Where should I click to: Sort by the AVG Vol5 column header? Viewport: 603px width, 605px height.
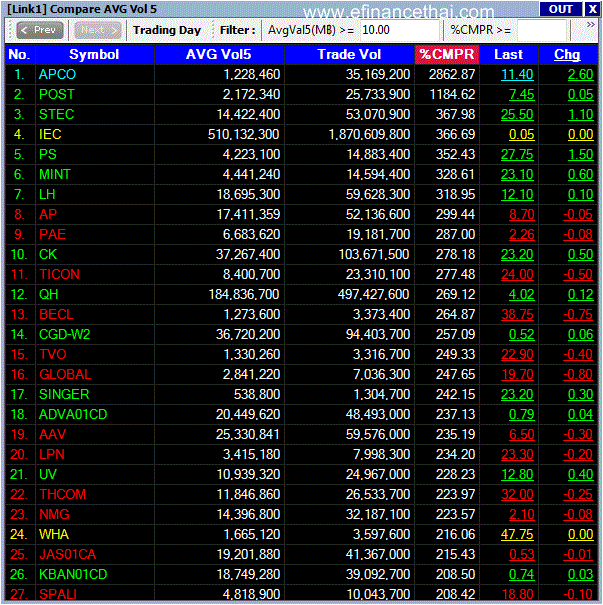(x=219, y=54)
